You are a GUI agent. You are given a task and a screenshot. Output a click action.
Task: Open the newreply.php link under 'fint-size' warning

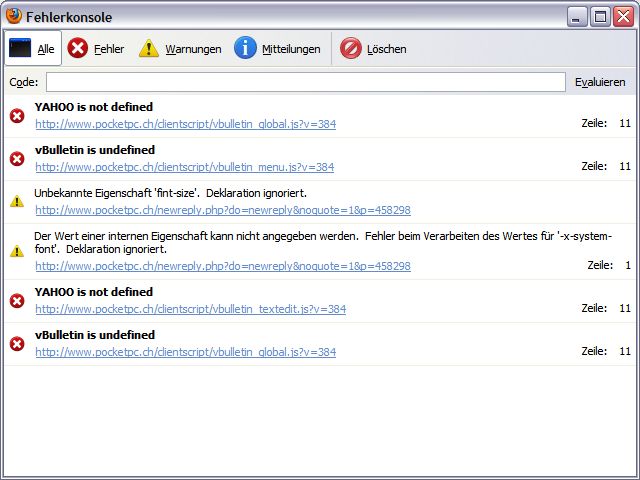tap(223, 210)
